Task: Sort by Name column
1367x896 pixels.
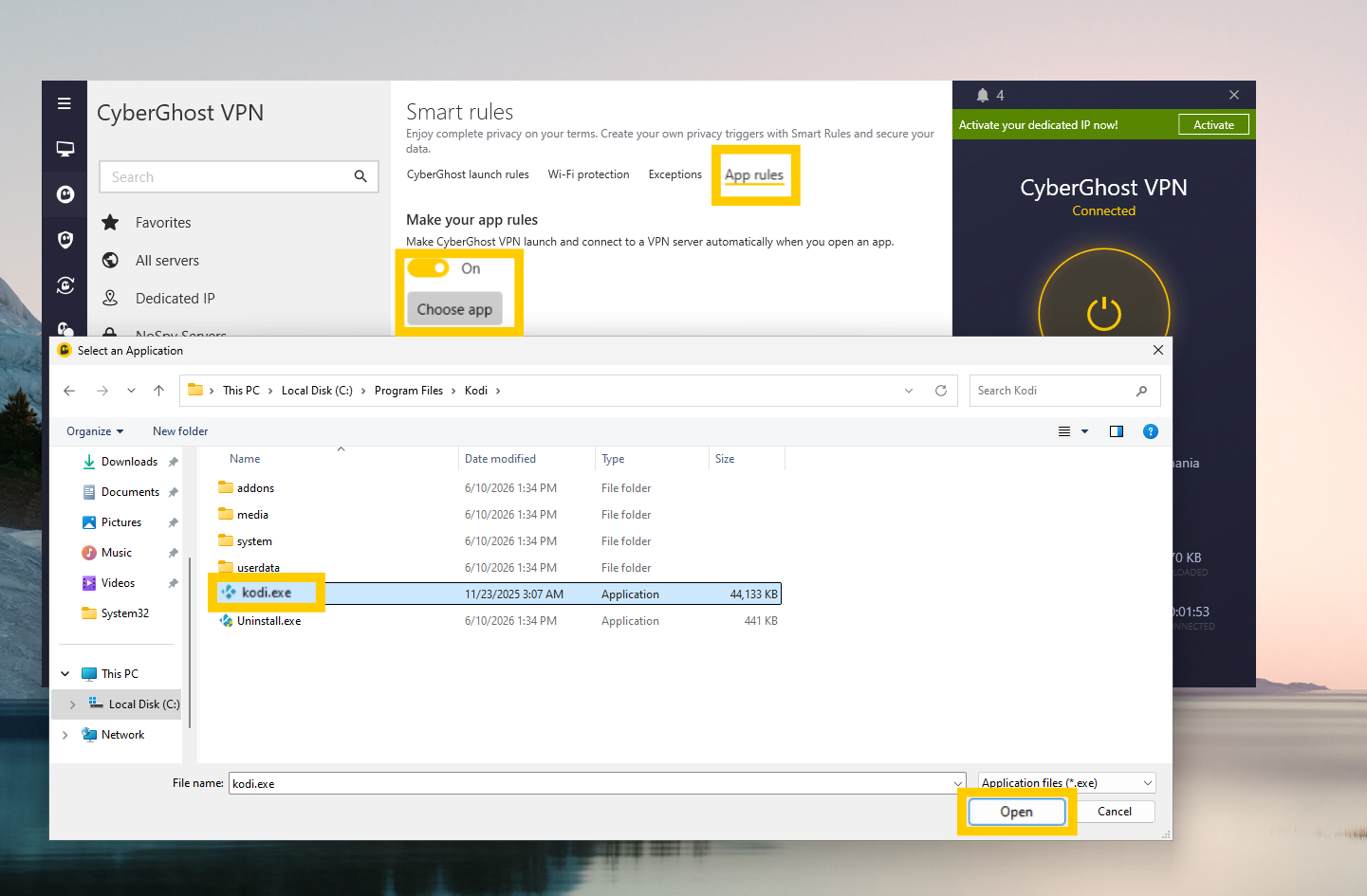Action: tap(245, 459)
